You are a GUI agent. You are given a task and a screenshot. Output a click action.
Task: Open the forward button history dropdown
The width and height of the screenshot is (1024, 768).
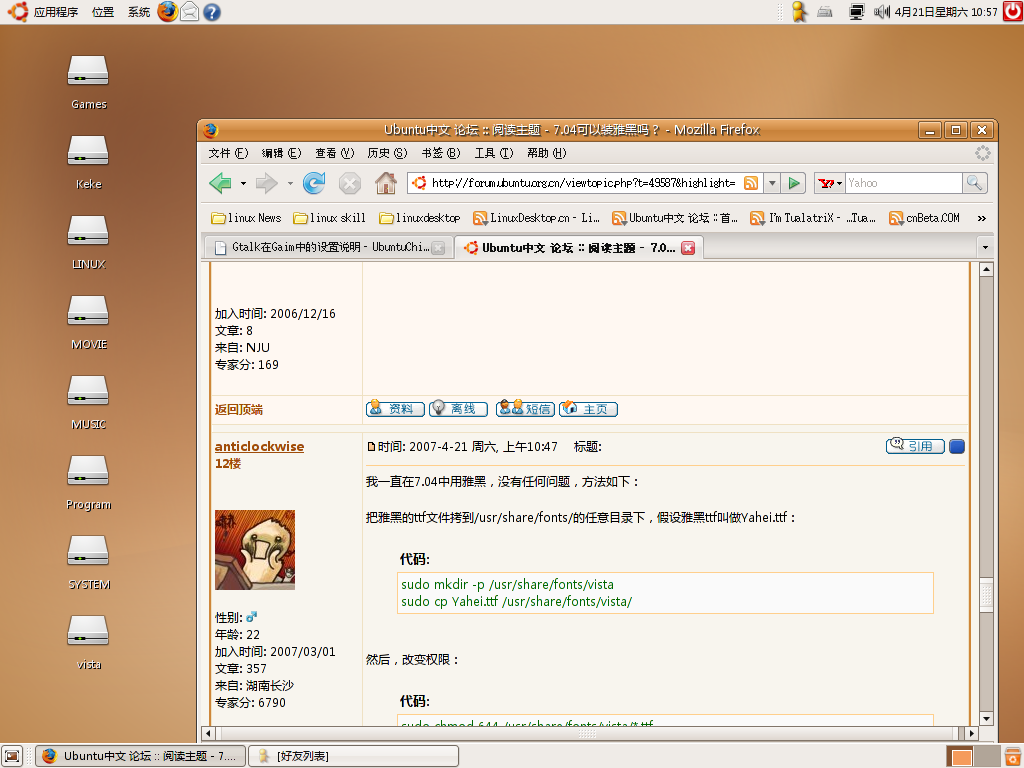(x=290, y=184)
